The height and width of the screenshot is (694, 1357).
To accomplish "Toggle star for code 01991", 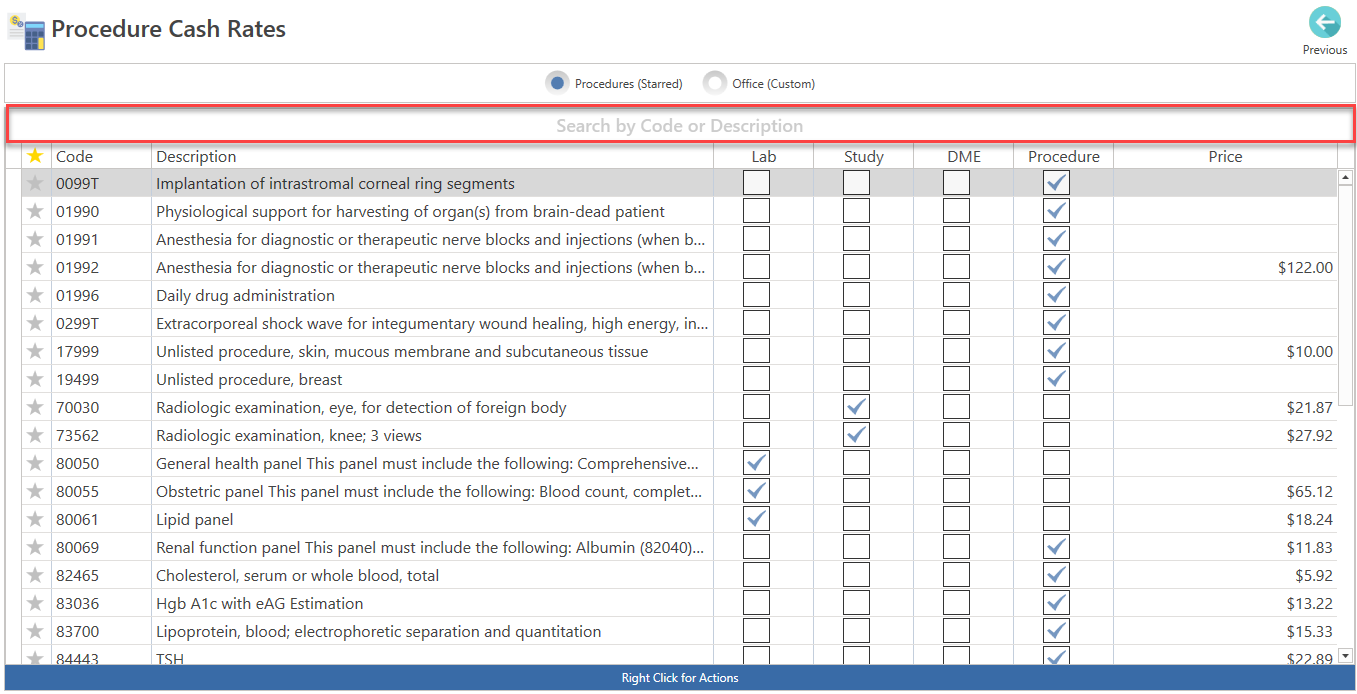I will 36,239.
